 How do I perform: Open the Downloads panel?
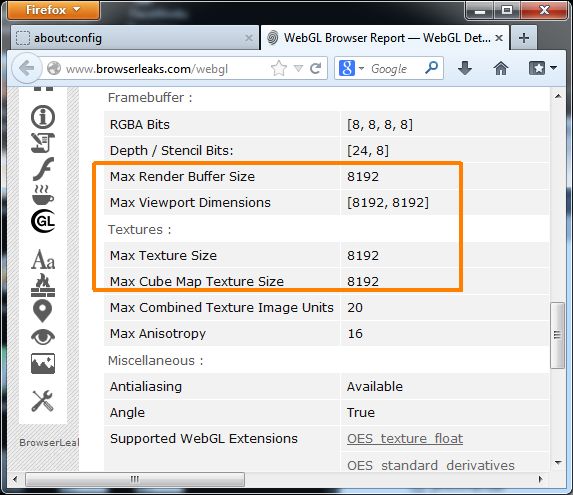pos(464,68)
